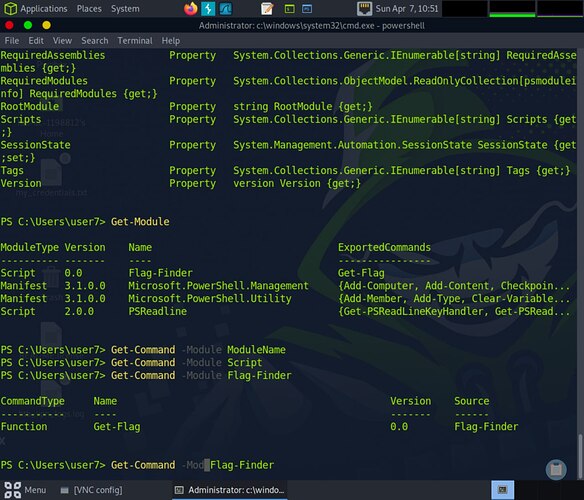Open the Menu launcher in the bottom panel
The image size is (584, 500).
tap(25, 490)
